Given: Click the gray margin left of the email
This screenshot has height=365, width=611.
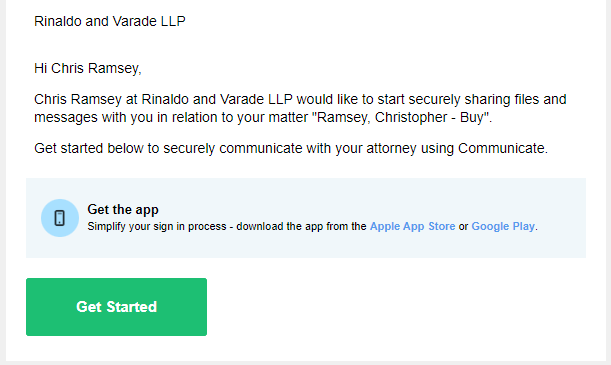Looking at the screenshot, I should pyautogui.click(x=3, y=182).
